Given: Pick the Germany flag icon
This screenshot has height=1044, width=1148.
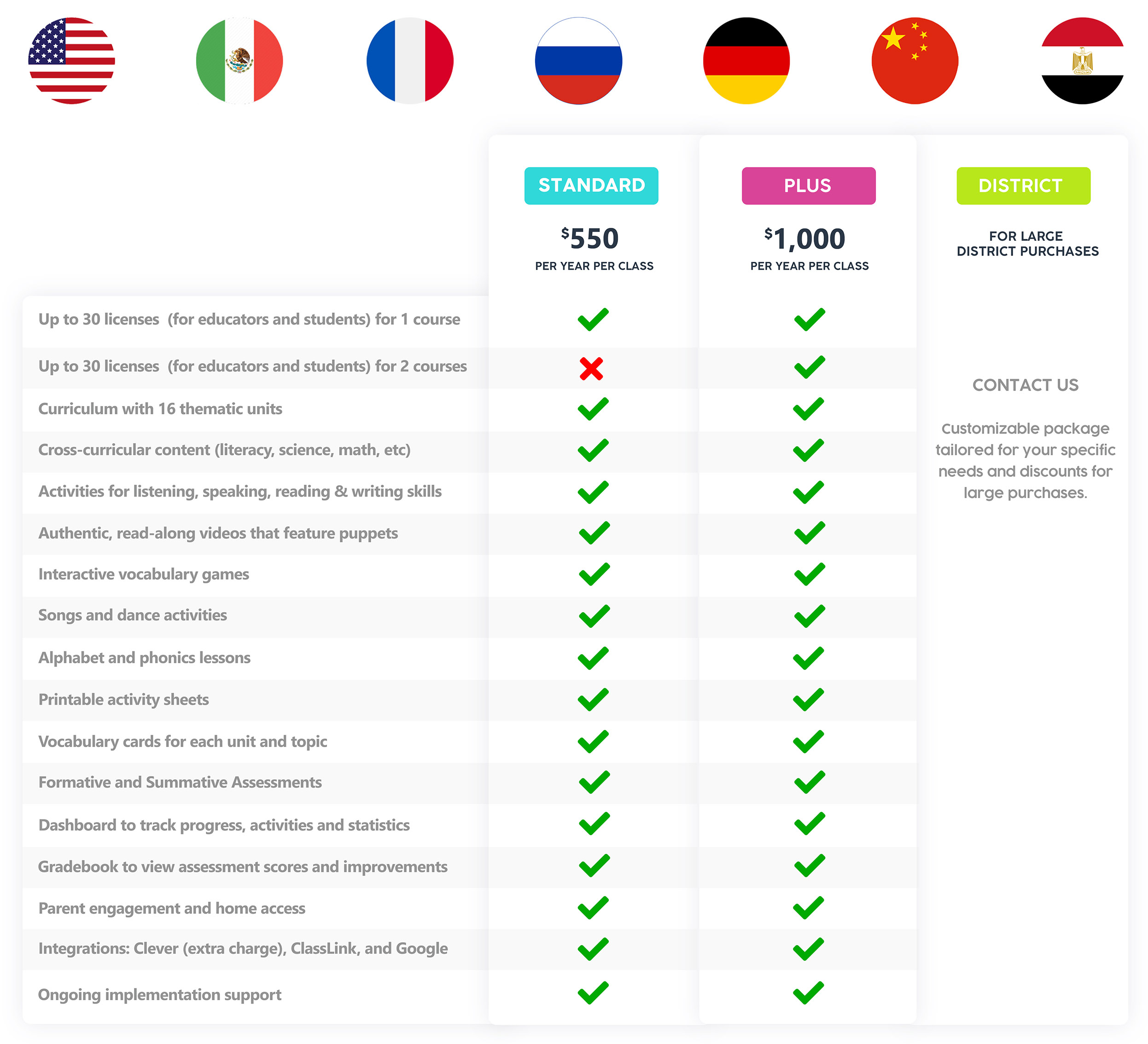Looking at the screenshot, I should coord(746,60).
